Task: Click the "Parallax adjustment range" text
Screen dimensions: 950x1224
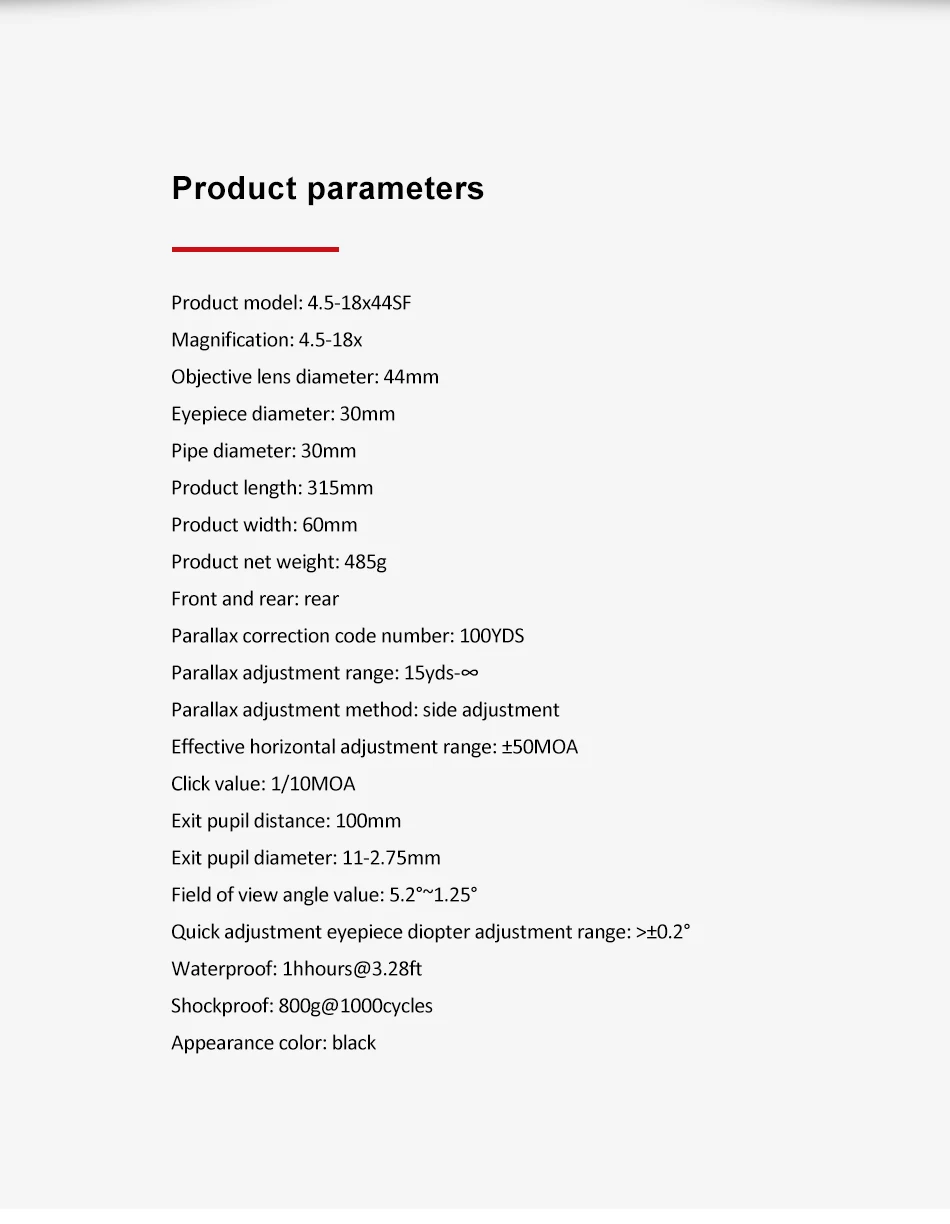Action: click(324, 673)
